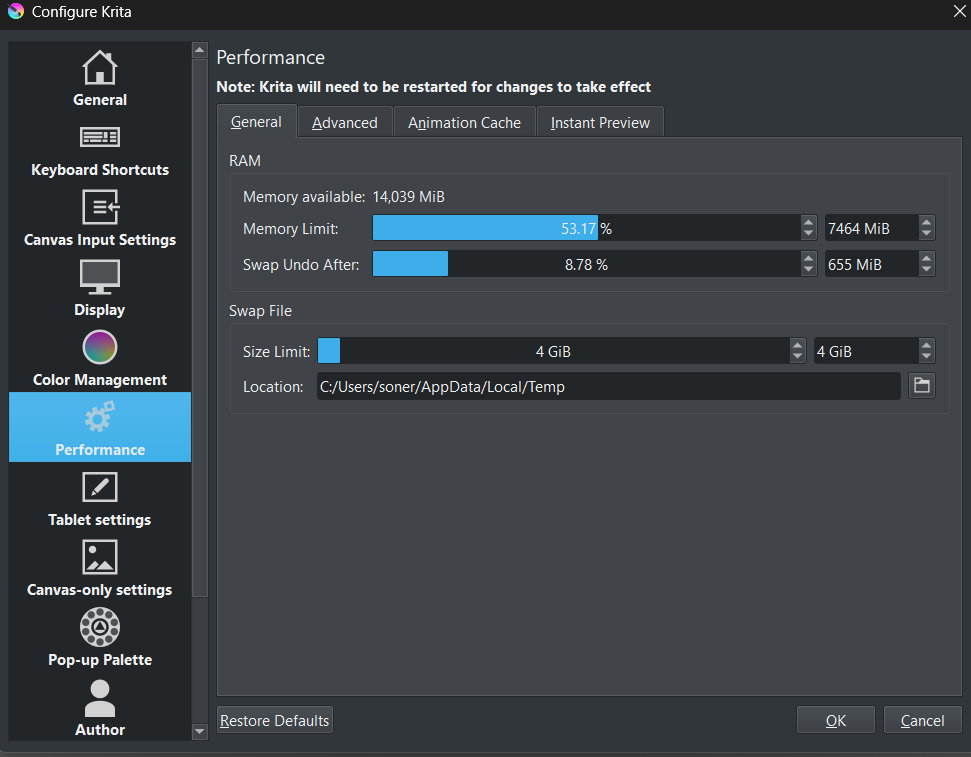Click the 655 MiB input field
Screen dimensions: 971x757
coord(871,264)
